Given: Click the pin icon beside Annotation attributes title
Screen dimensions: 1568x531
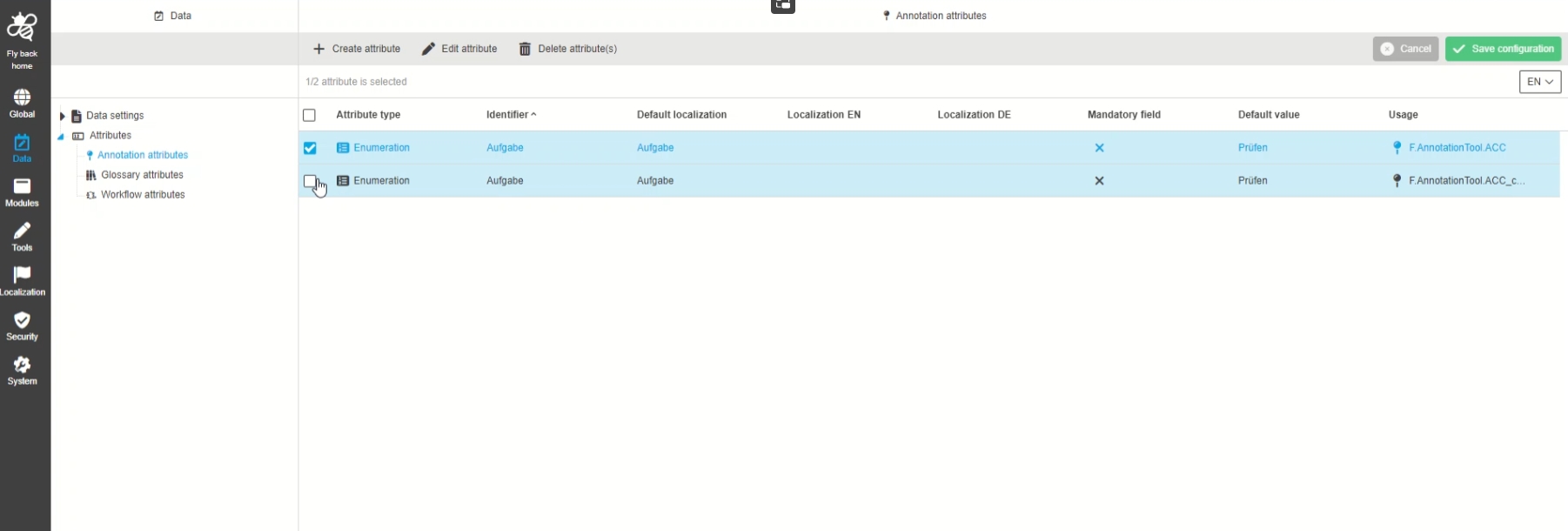Looking at the screenshot, I should click(887, 16).
